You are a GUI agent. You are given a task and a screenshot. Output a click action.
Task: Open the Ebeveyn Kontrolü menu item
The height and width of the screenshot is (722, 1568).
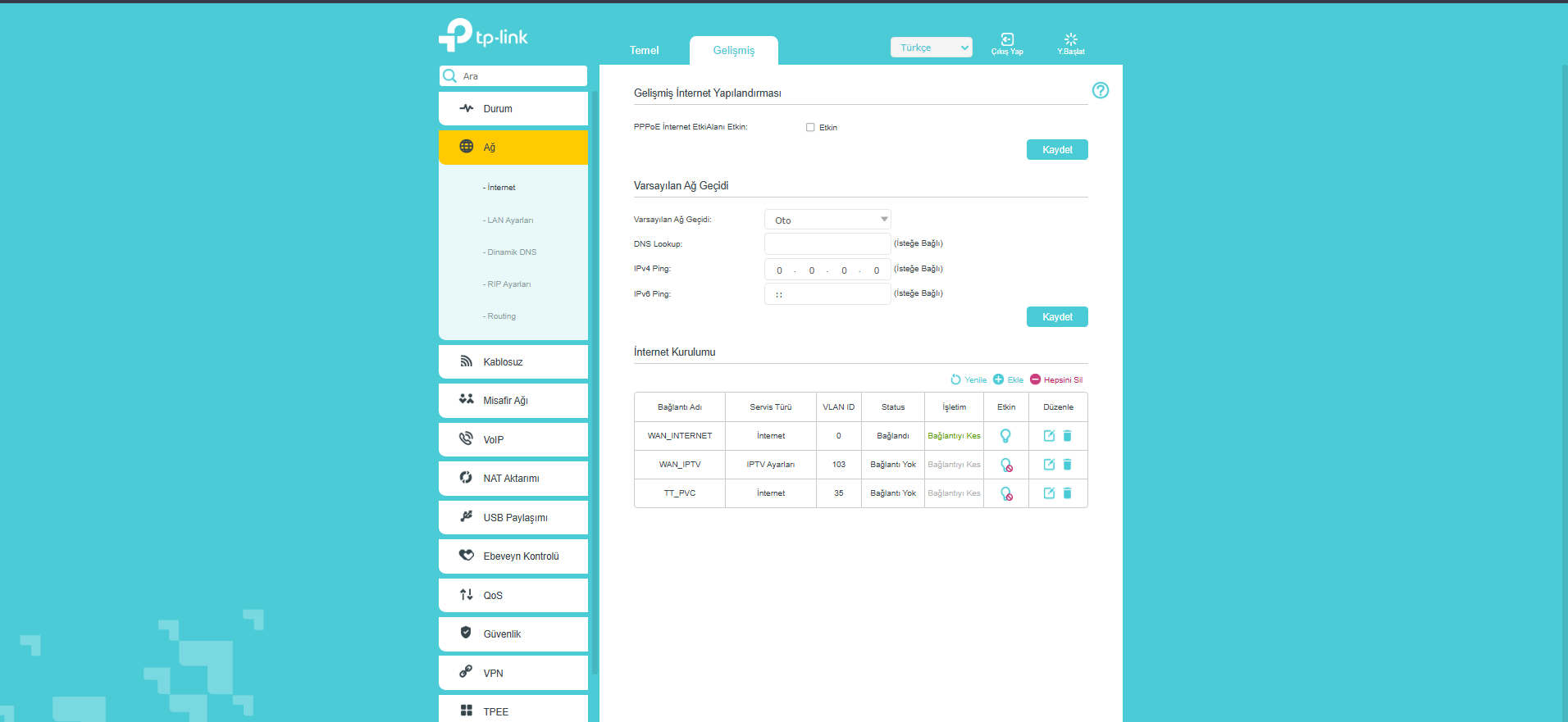[513, 556]
